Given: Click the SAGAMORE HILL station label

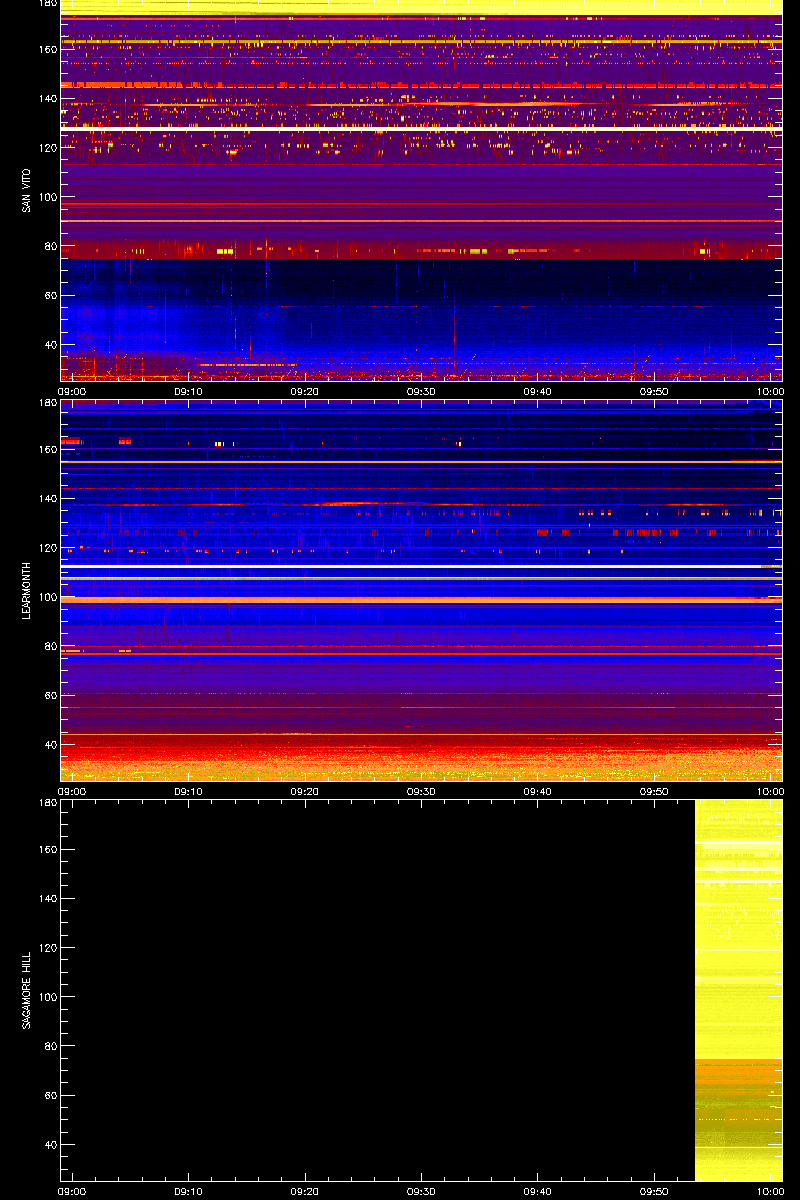Looking at the screenshot, I should [26, 990].
